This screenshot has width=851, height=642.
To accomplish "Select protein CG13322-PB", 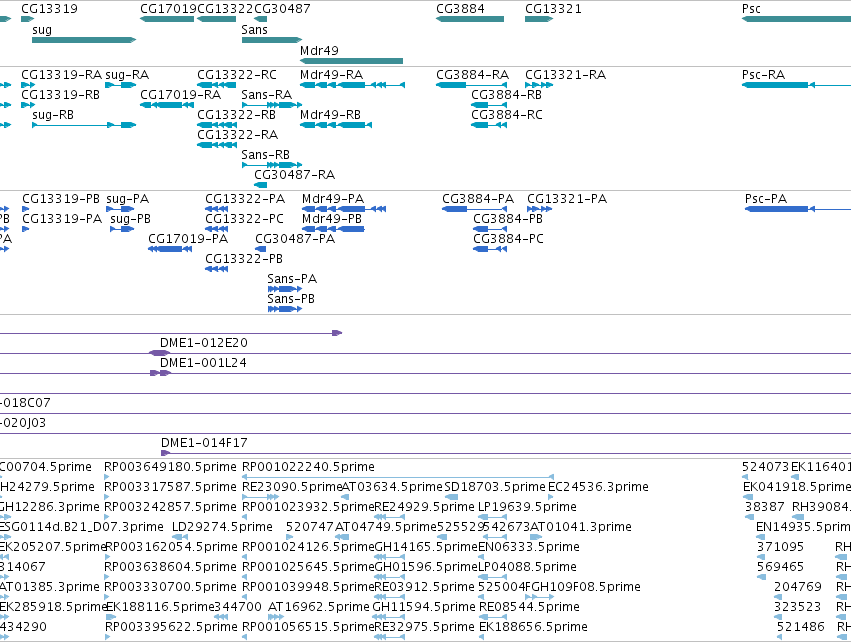I will pyautogui.click(x=244, y=259).
